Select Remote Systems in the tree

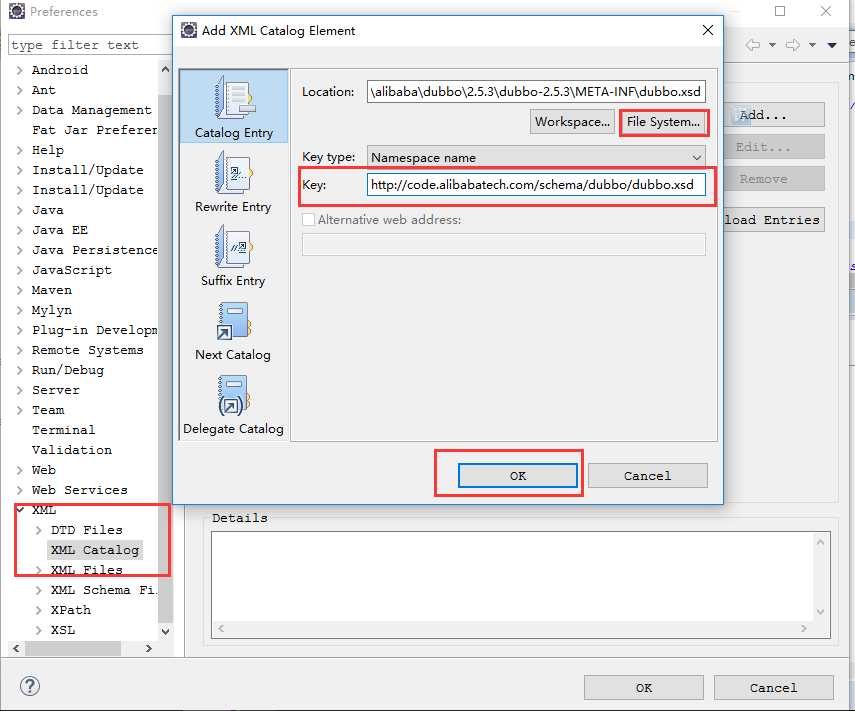[x=88, y=350]
